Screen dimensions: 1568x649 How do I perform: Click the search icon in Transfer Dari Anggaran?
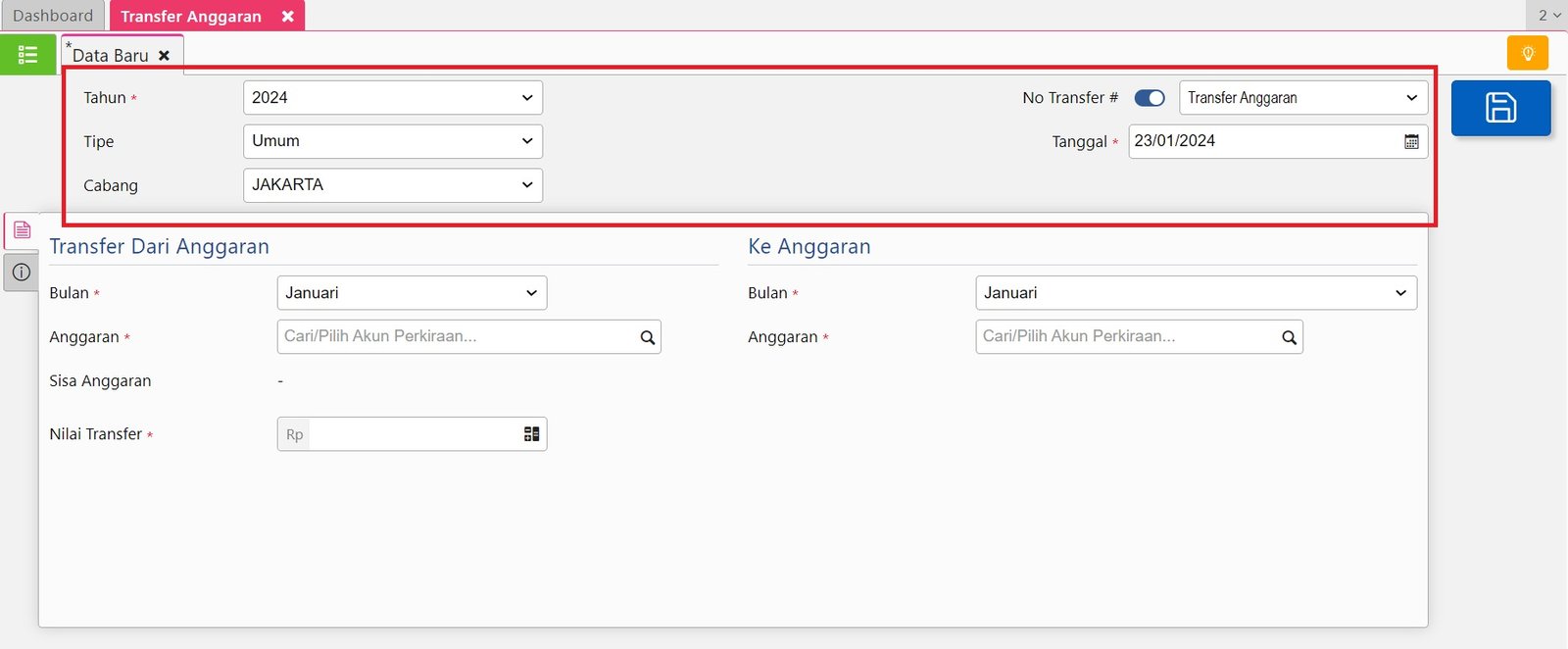tap(647, 337)
